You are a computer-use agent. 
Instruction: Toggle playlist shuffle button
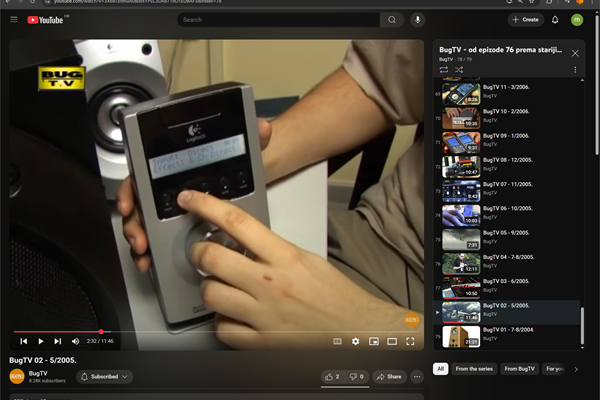click(459, 70)
